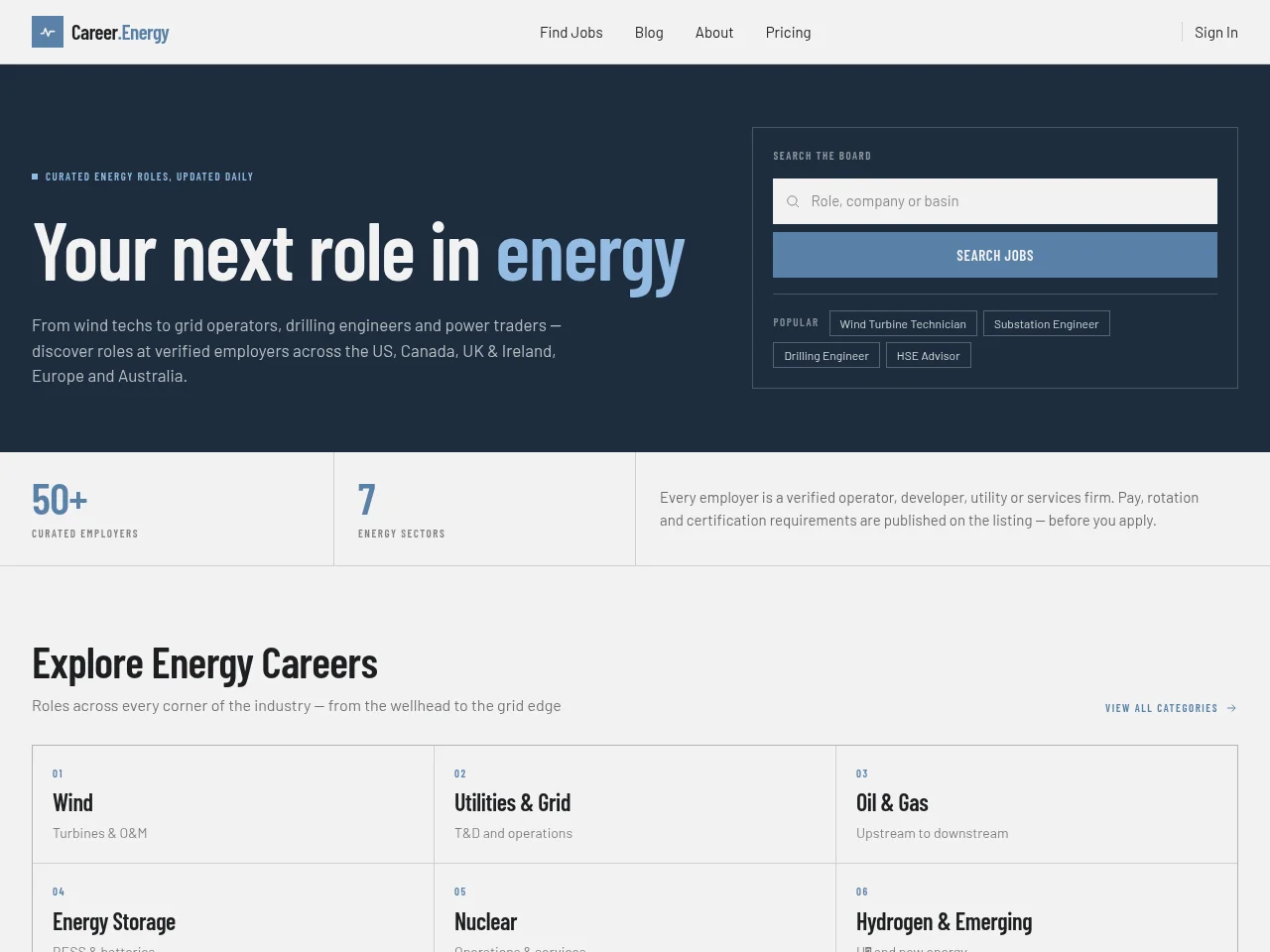Viewport: 1270px width, 952px height.
Task: Open the Nuclear category card
Action: (x=635, y=907)
